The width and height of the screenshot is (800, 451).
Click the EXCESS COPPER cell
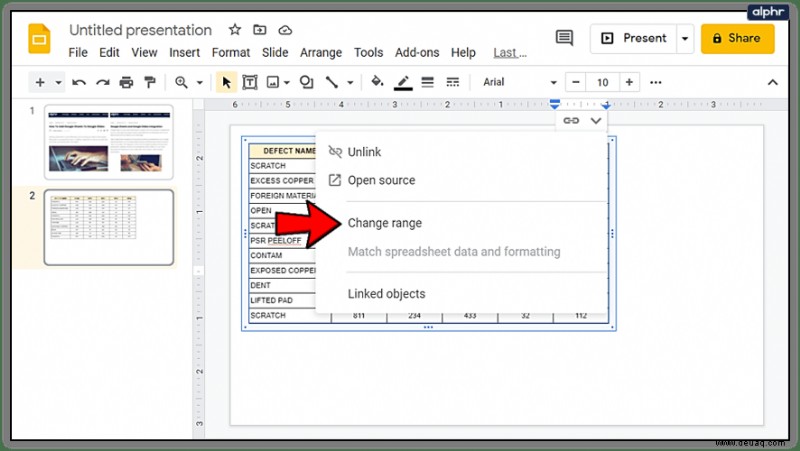[x=282, y=181]
